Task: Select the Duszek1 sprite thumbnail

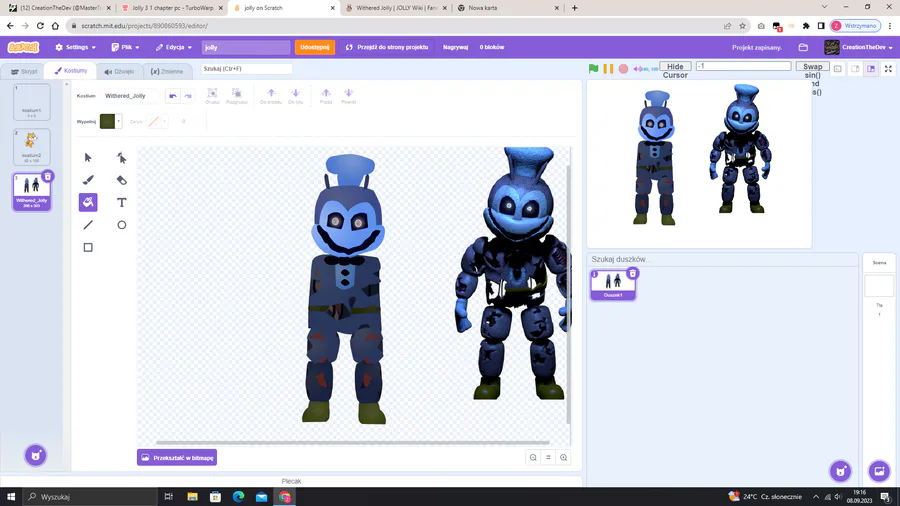Action: coord(613,285)
